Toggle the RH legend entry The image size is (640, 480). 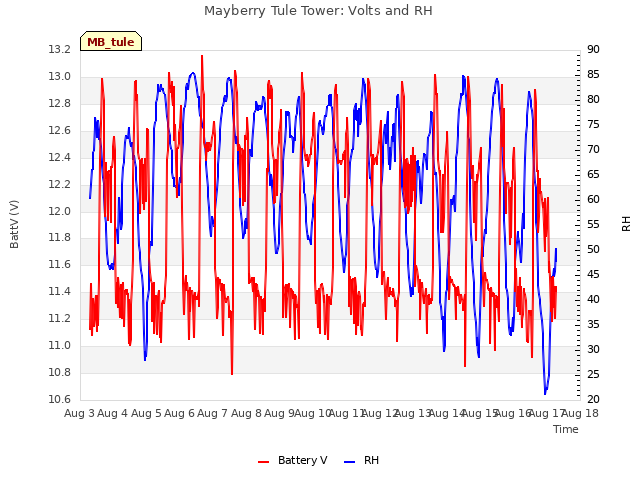click(x=362, y=460)
